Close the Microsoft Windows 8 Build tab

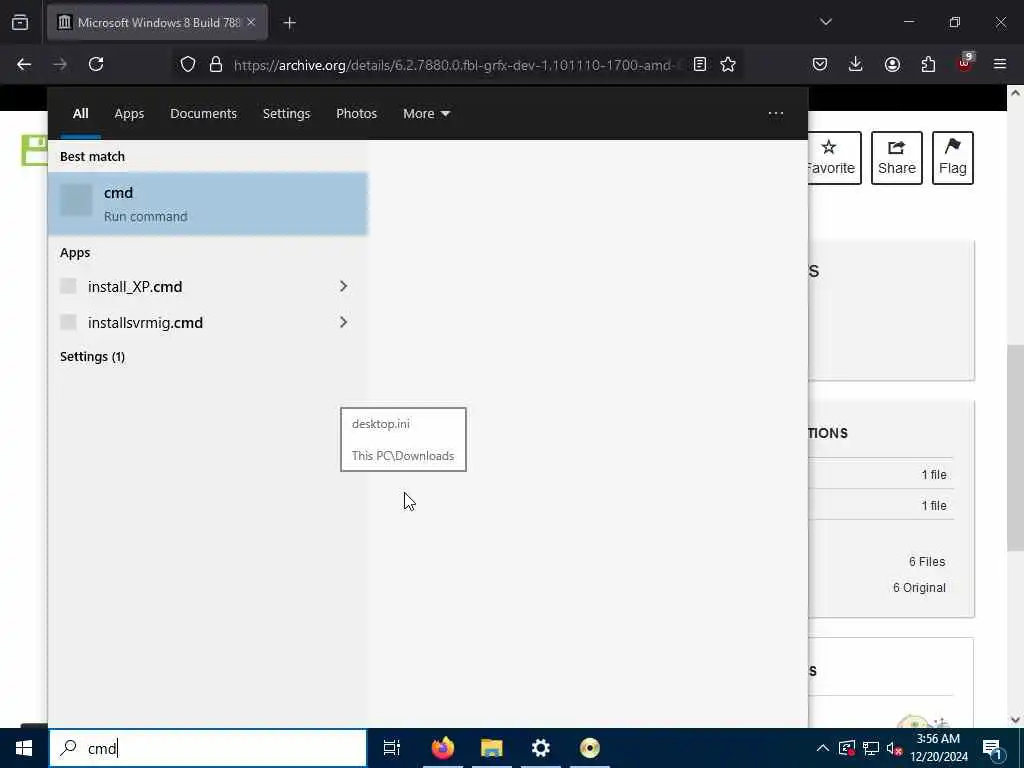click(251, 22)
